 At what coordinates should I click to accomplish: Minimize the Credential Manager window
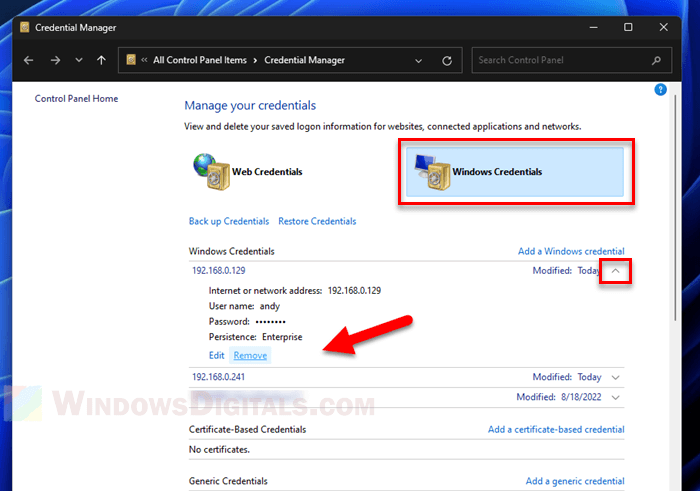593,28
